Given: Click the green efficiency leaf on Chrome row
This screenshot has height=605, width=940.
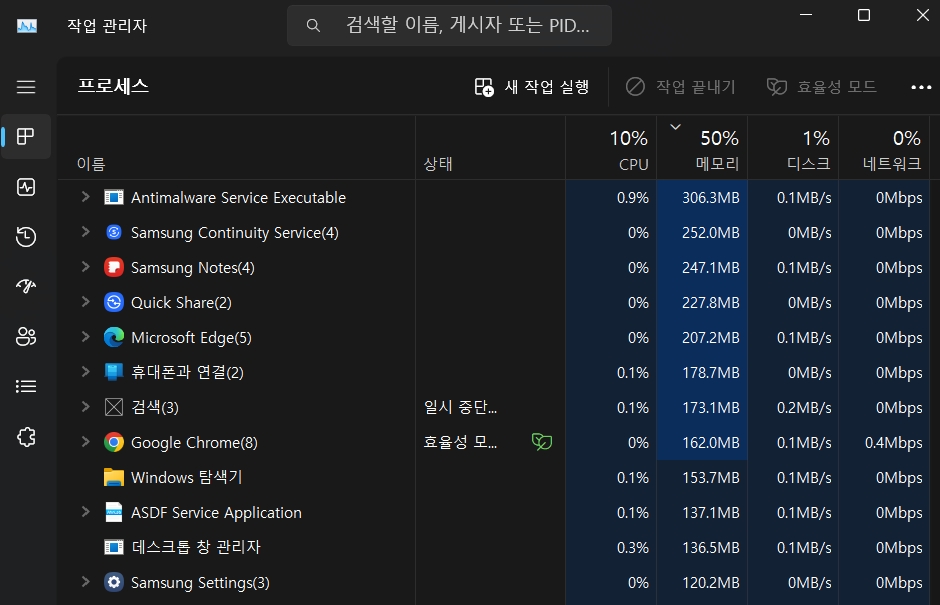Looking at the screenshot, I should 542,442.
